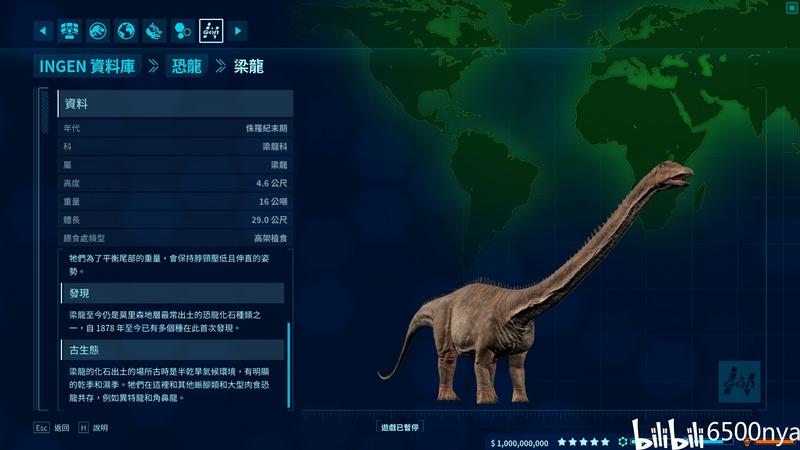Click the $1,000,000,000 funds display
Viewport: 800px width, 450px height.
pyautogui.click(x=519, y=443)
